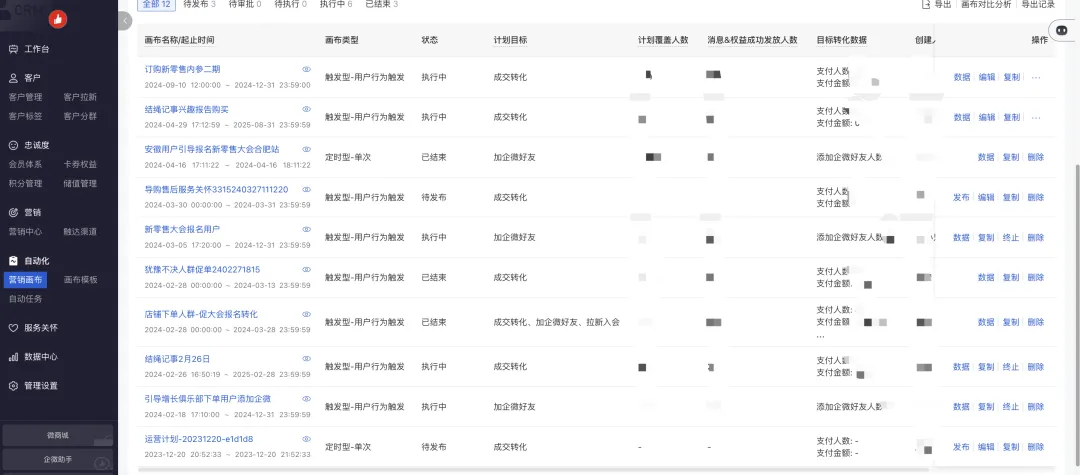
Task: Select the 画布模板 sidebar menu item
Action: click(x=81, y=280)
